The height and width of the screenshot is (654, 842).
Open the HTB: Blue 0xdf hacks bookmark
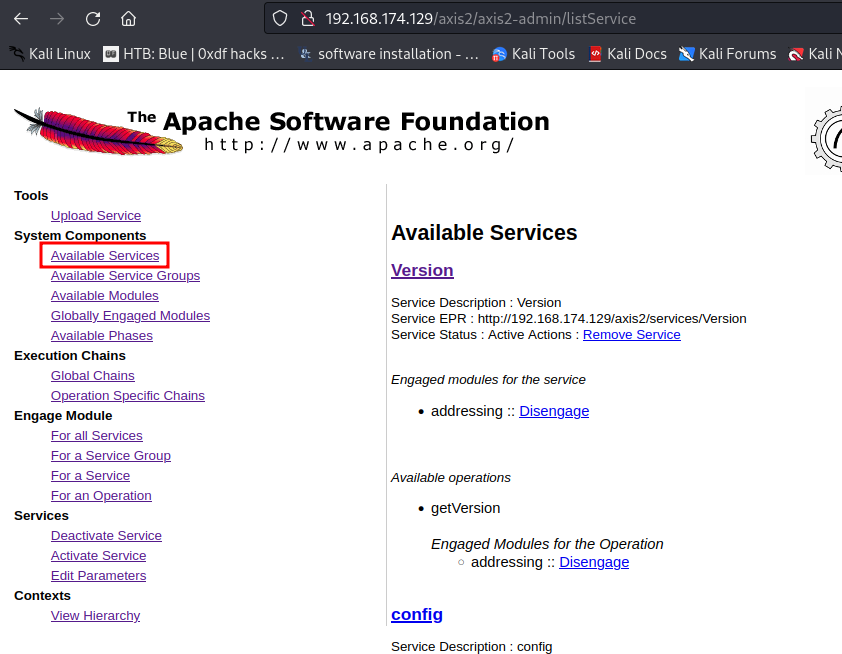[193, 54]
